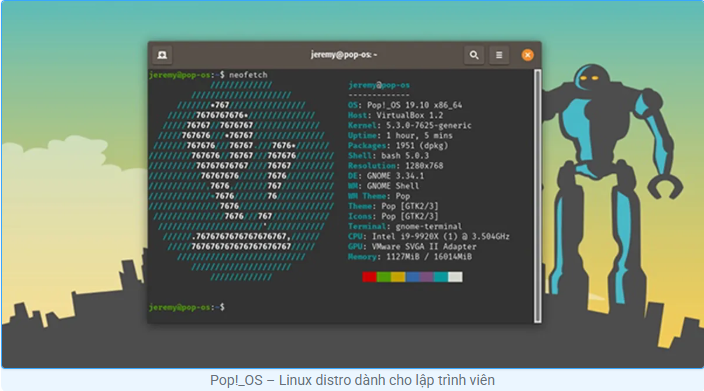Click the Shell: bash 5.0.3 line
Image resolution: width=704 pixels, height=391 pixels.
(388, 156)
